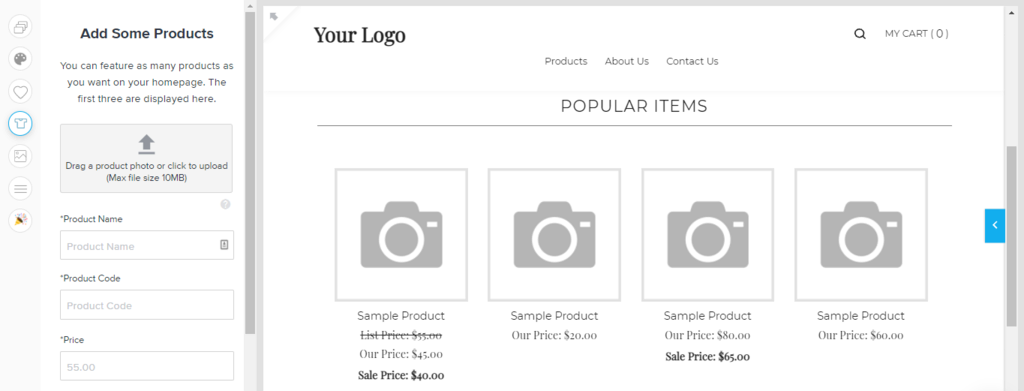The width and height of the screenshot is (1024, 391).
Task: Select the t-shirt products sidebar icon
Action: [x=20, y=123]
